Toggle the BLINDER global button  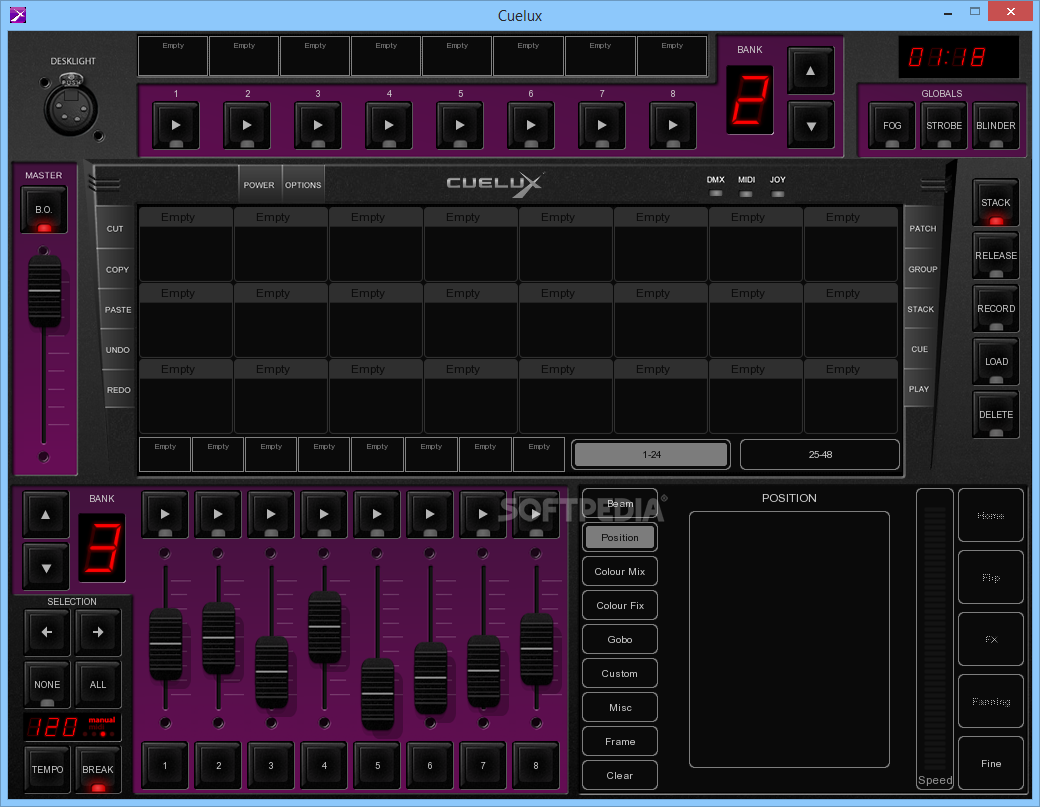[996, 125]
